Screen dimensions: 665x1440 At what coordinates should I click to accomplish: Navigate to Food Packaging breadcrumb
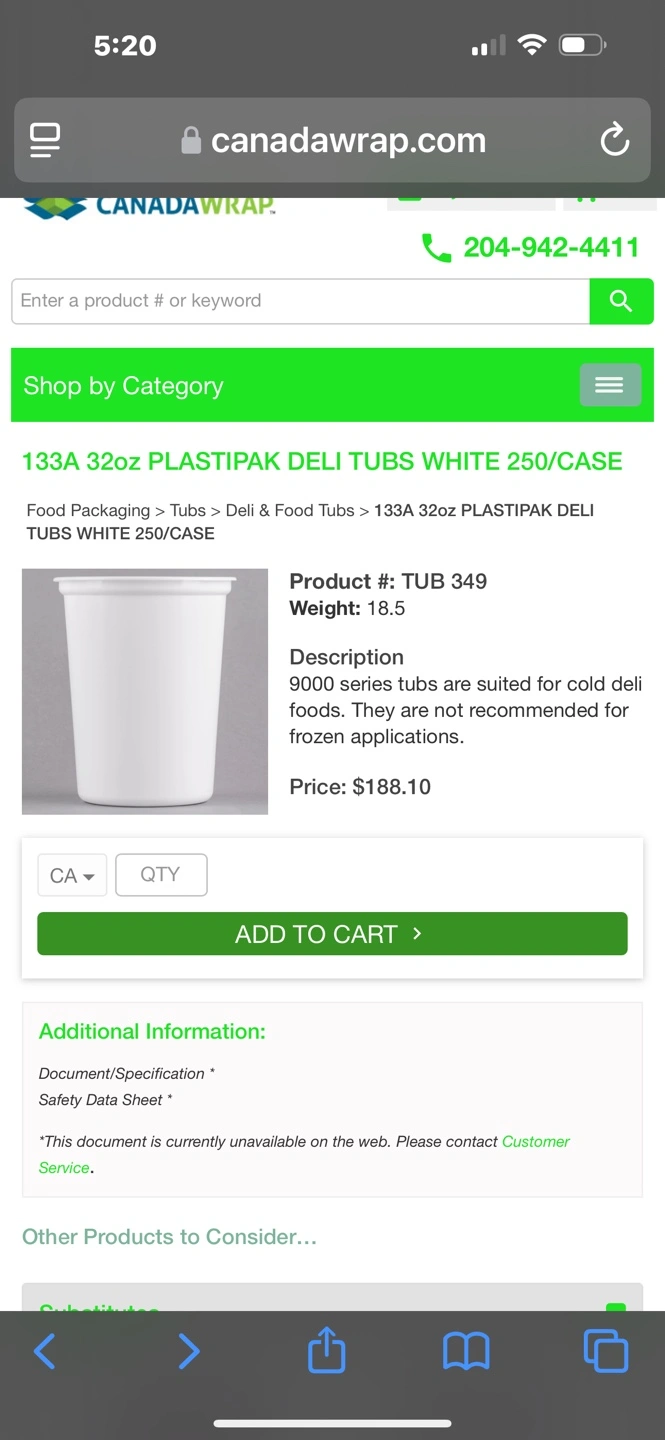pyautogui.click(x=88, y=510)
